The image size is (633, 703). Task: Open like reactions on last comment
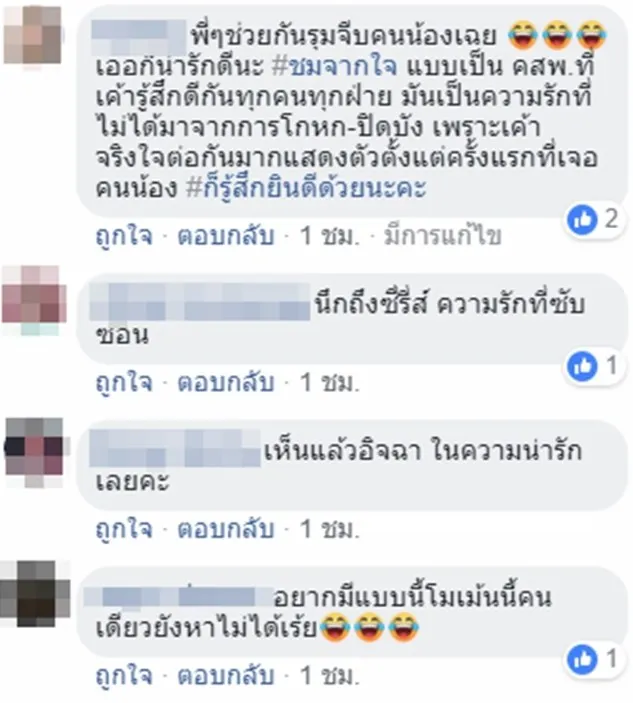594,660
